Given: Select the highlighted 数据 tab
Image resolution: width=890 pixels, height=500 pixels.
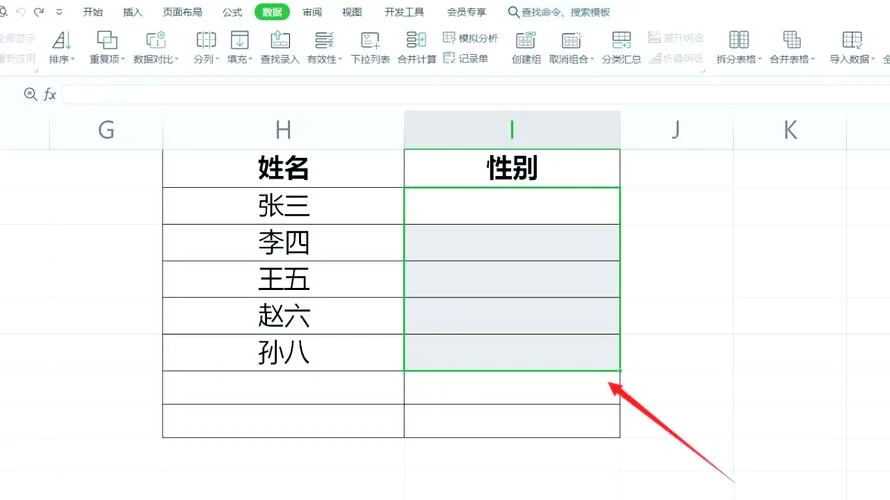Looking at the screenshot, I should point(272,12).
